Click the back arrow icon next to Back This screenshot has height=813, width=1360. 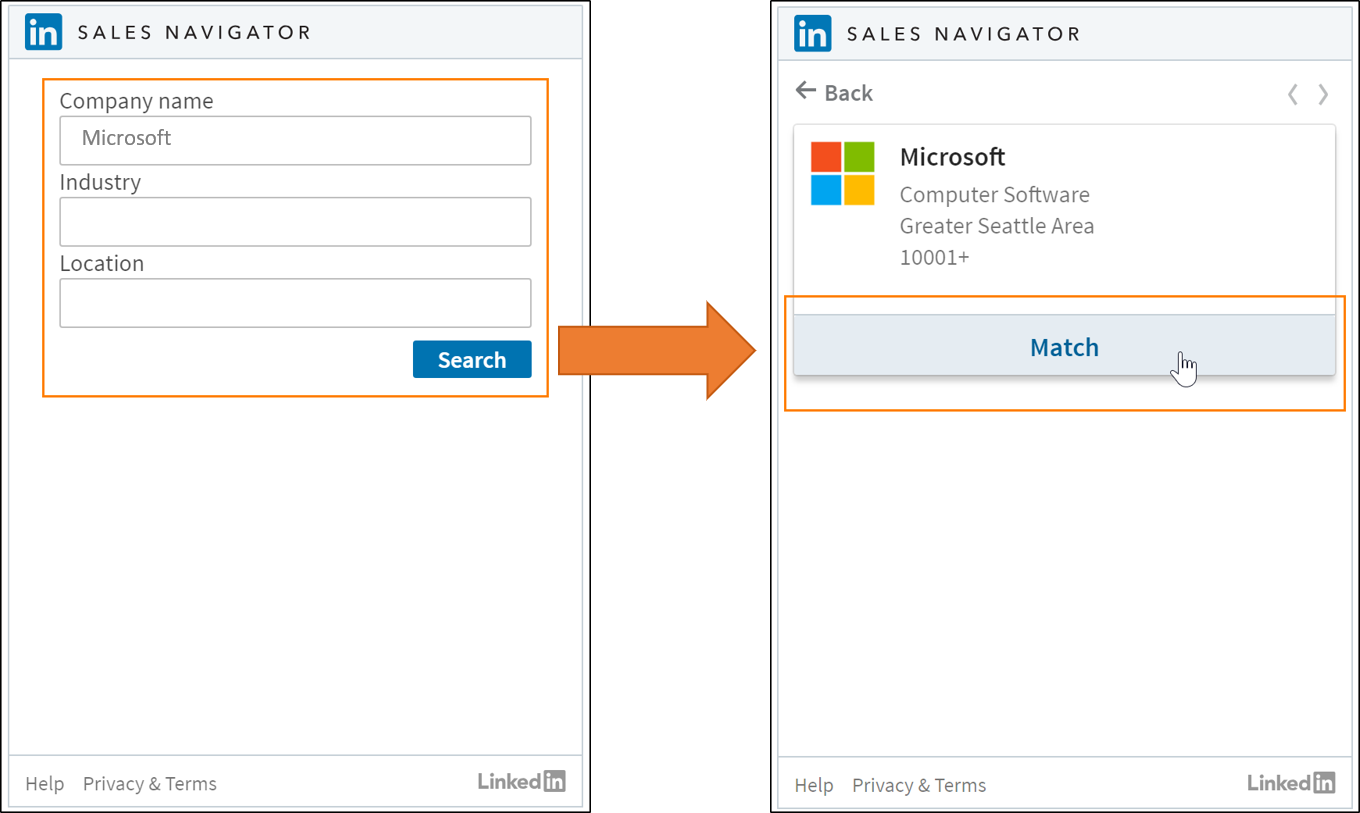pos(806,91)
